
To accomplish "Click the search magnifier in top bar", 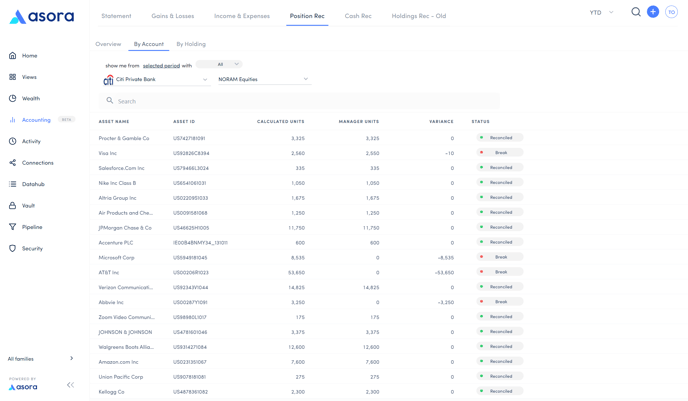I will click(x=635, y=12).
